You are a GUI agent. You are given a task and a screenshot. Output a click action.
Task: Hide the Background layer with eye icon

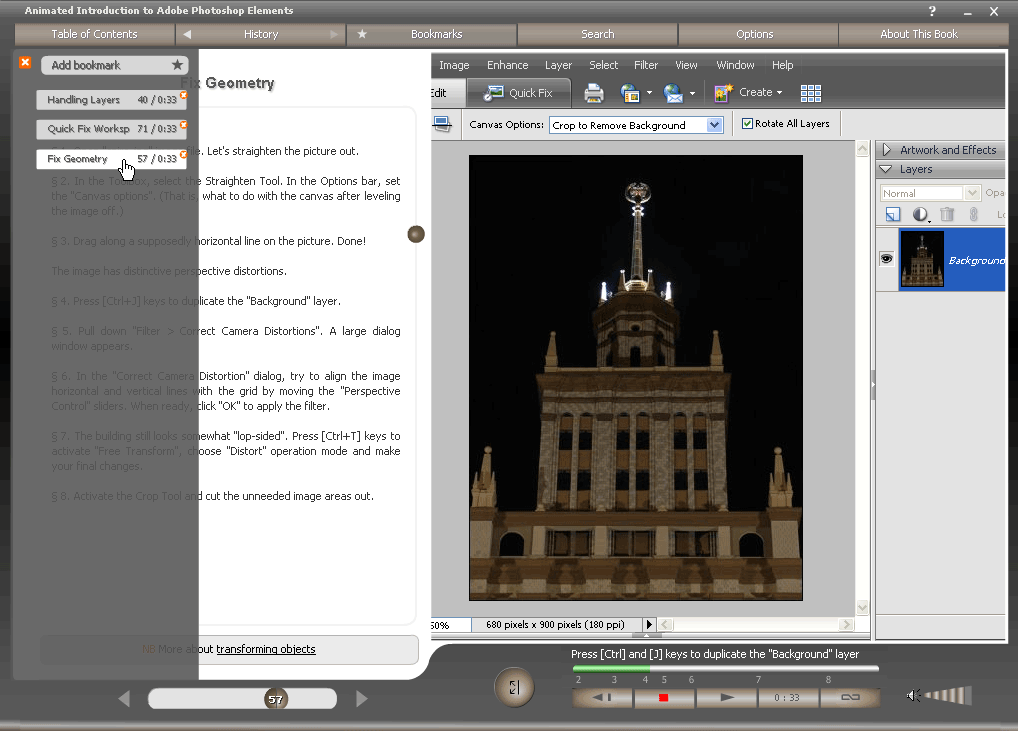886,259
